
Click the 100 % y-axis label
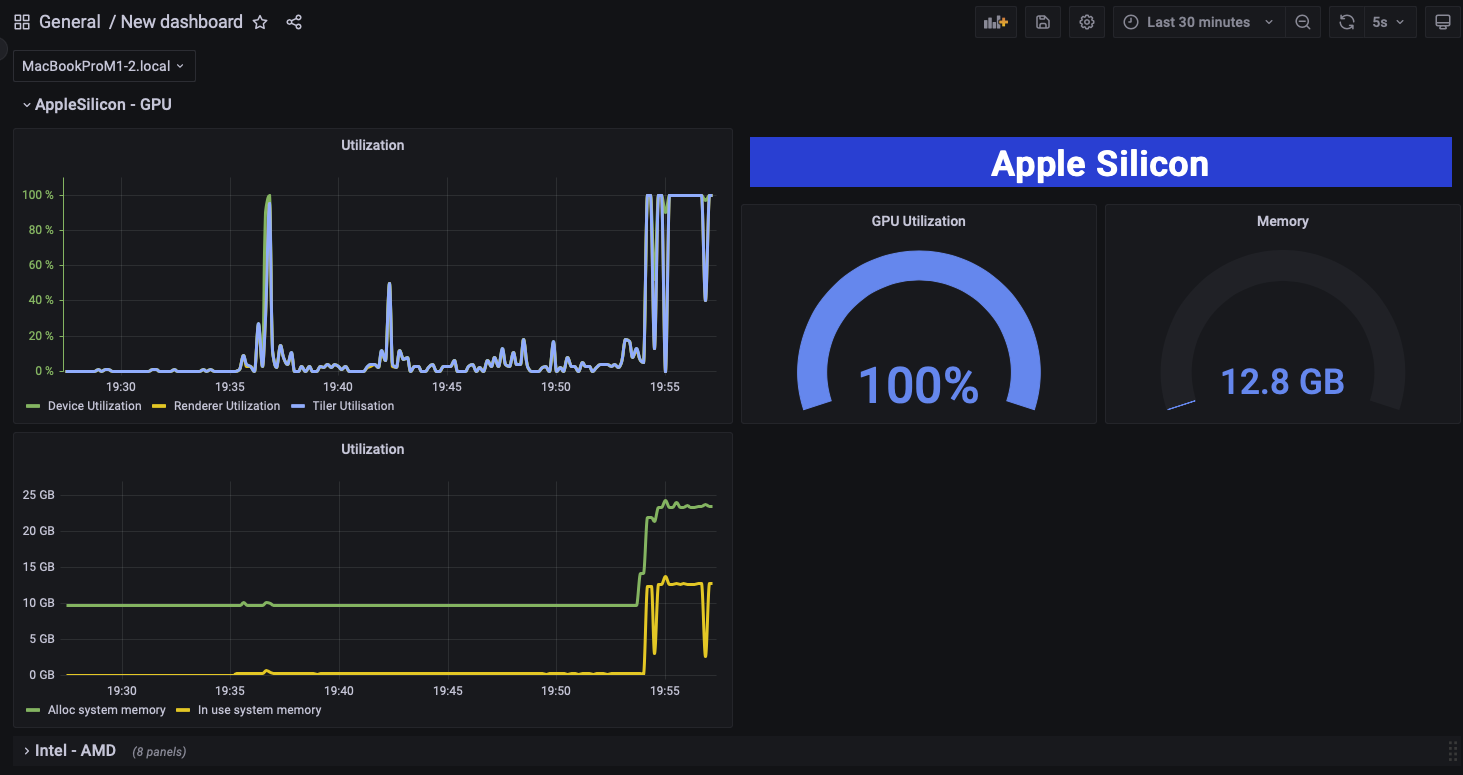click(x=39, y=195)
